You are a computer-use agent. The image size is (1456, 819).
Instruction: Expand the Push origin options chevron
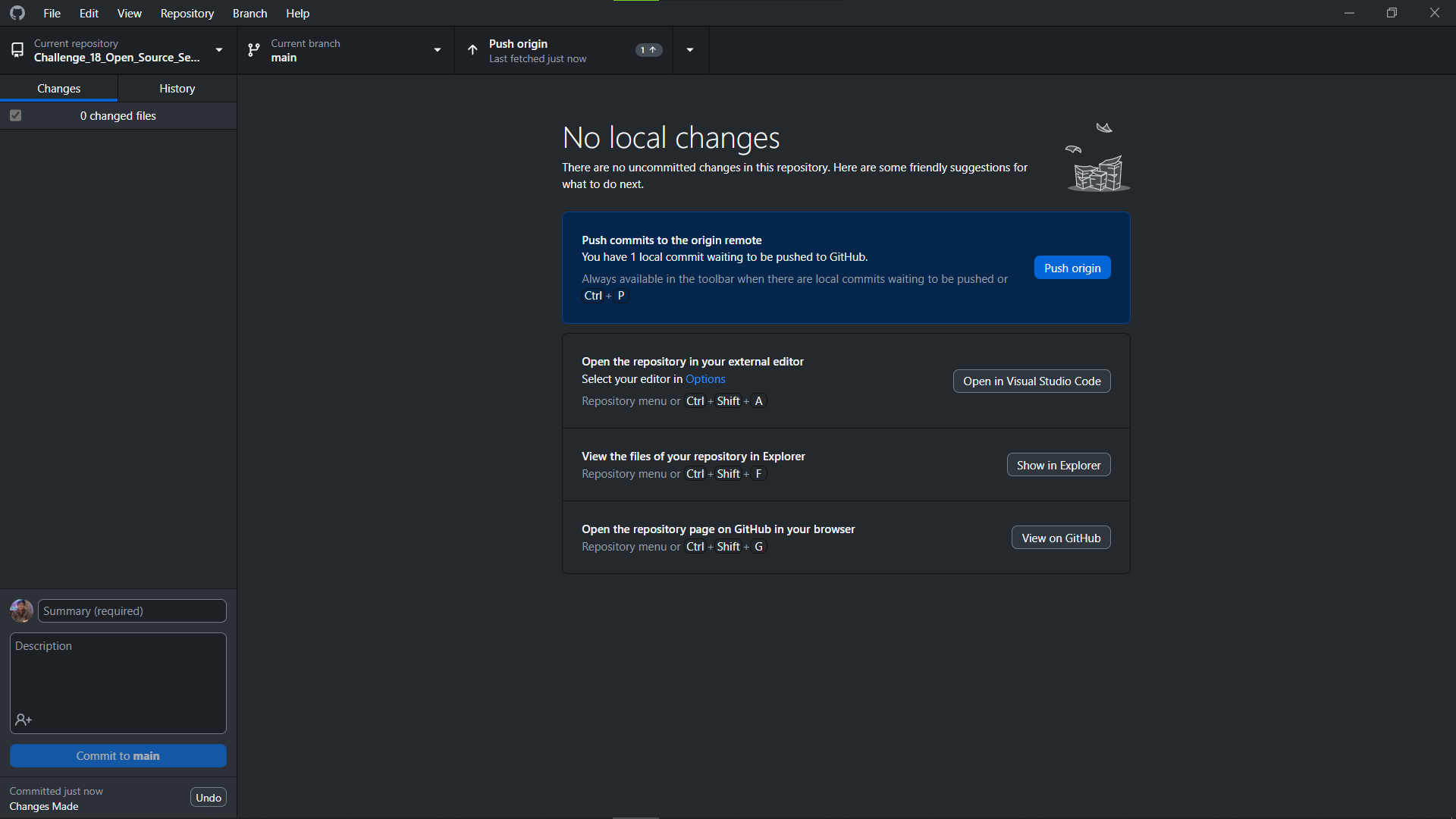tap(690, 50)
